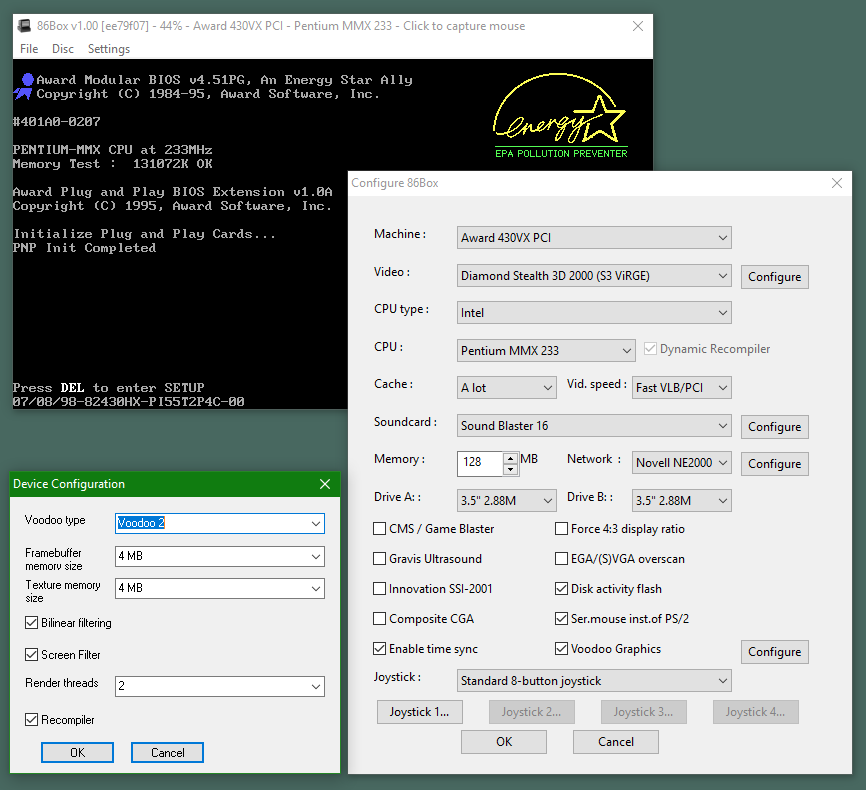Increase memory with spinner up arrow
The height and width of the screenshot is (790, 866).
tap(510, 458)
